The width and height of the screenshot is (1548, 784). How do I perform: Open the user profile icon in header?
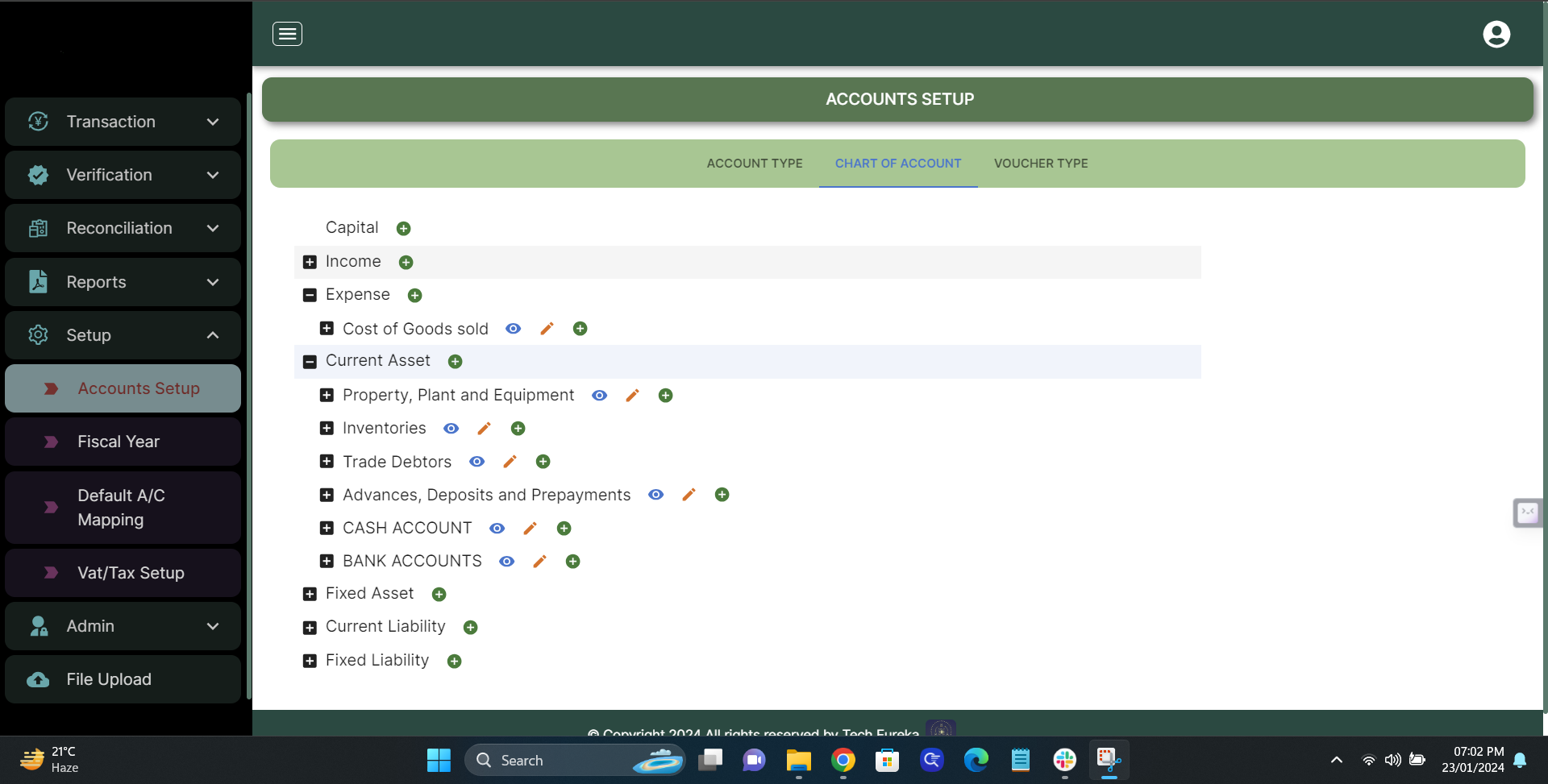pyautogui.click(x=1496, y=34)
